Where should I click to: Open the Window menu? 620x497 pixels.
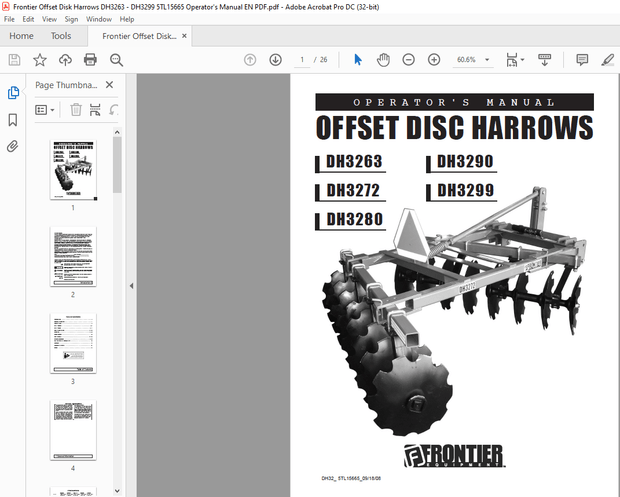(x=99, y=19)
